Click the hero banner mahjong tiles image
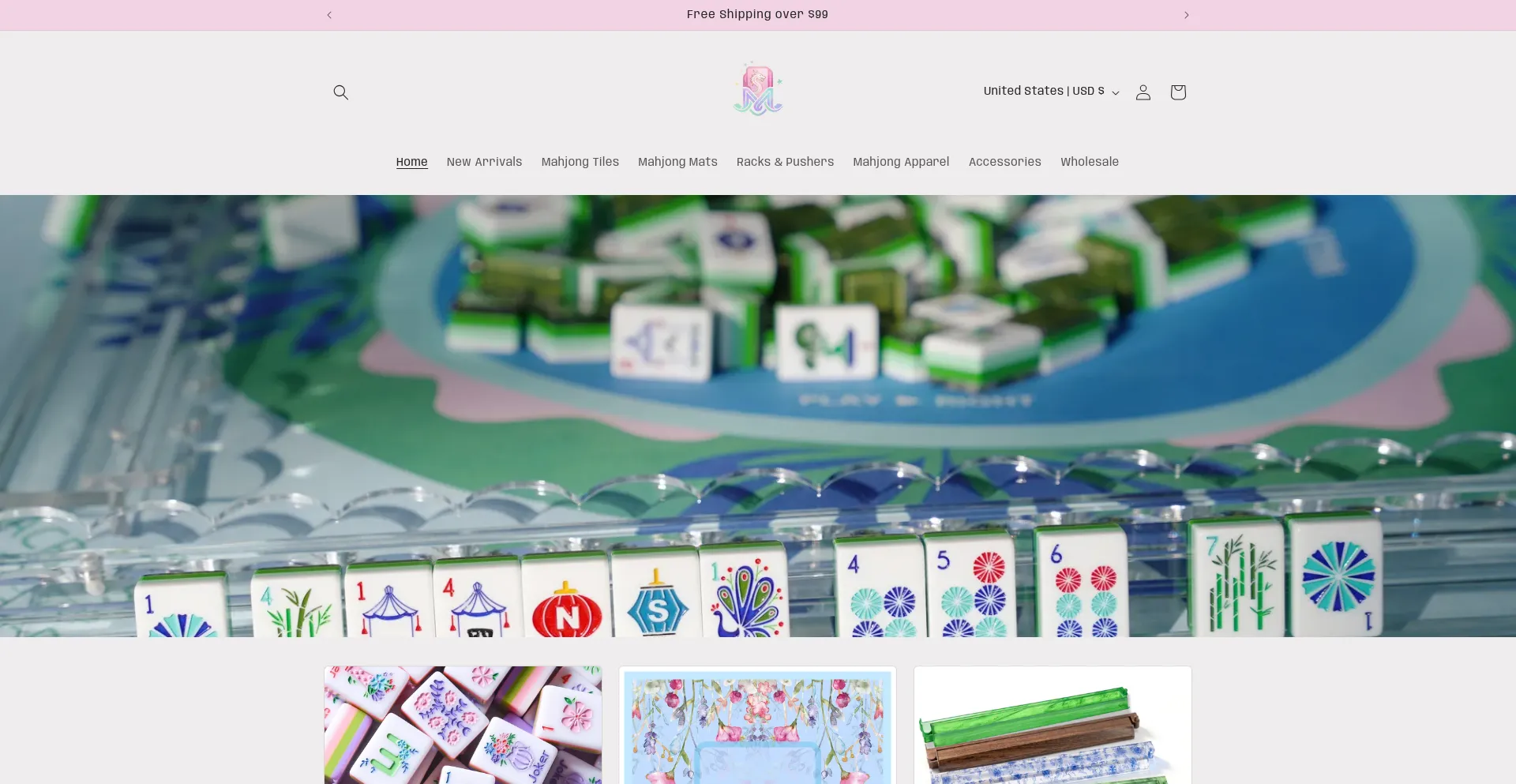 758,416
